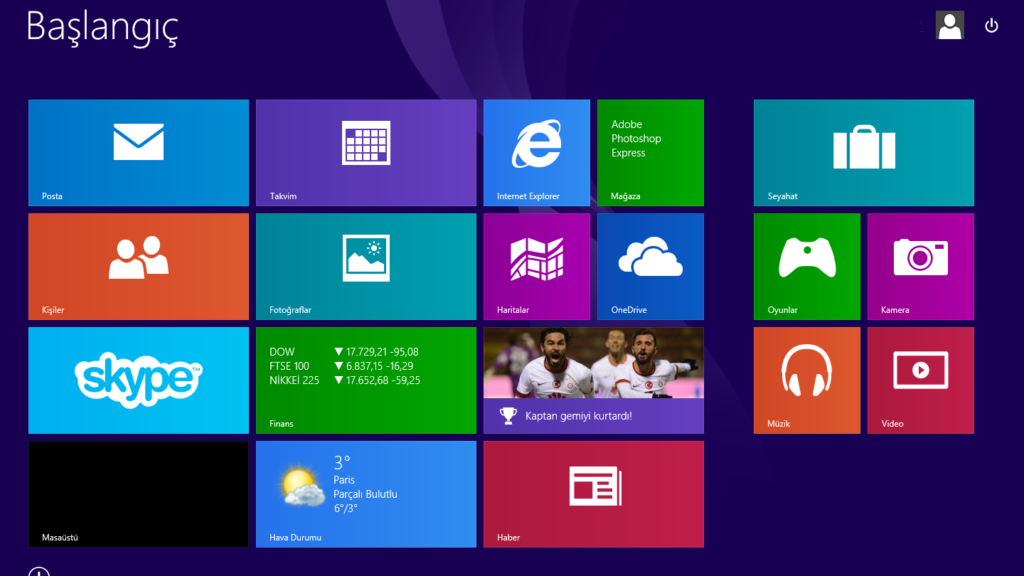Open Mağaza to get Adobe Photoshop Express
Screen dimensions: 1024x576
point(650,152)
